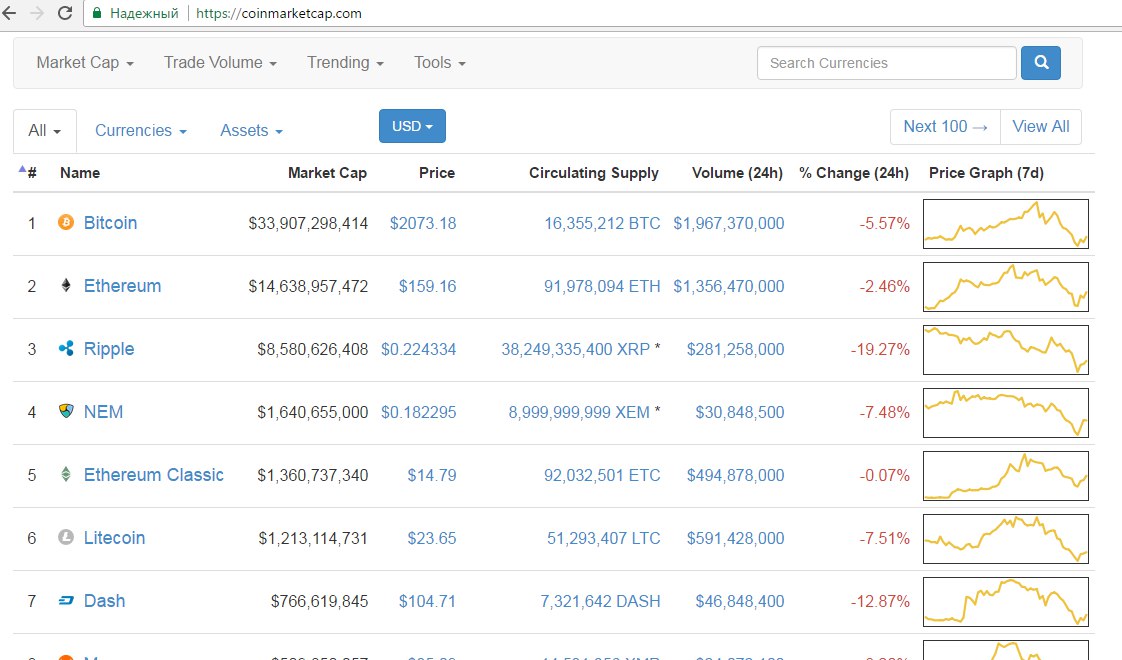Open the Litecoin currency link
The image size is (1122, 660).
(114, 538)
